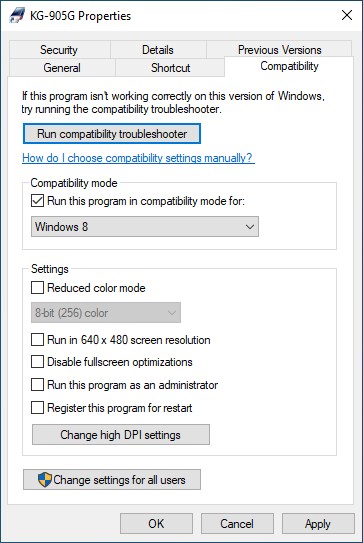Enable Disable fullscreen optimizations option

(37, 362)
